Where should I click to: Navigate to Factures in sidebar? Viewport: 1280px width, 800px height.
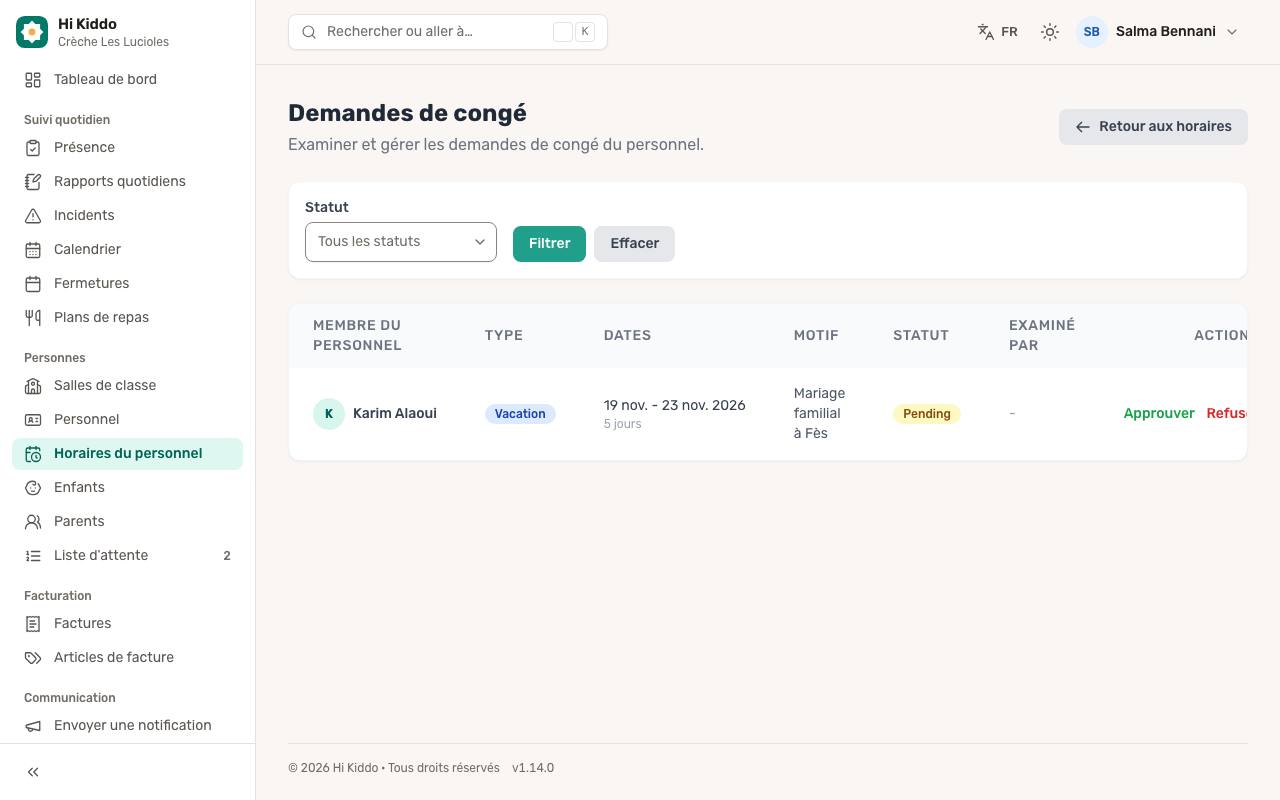pos(127,624)
